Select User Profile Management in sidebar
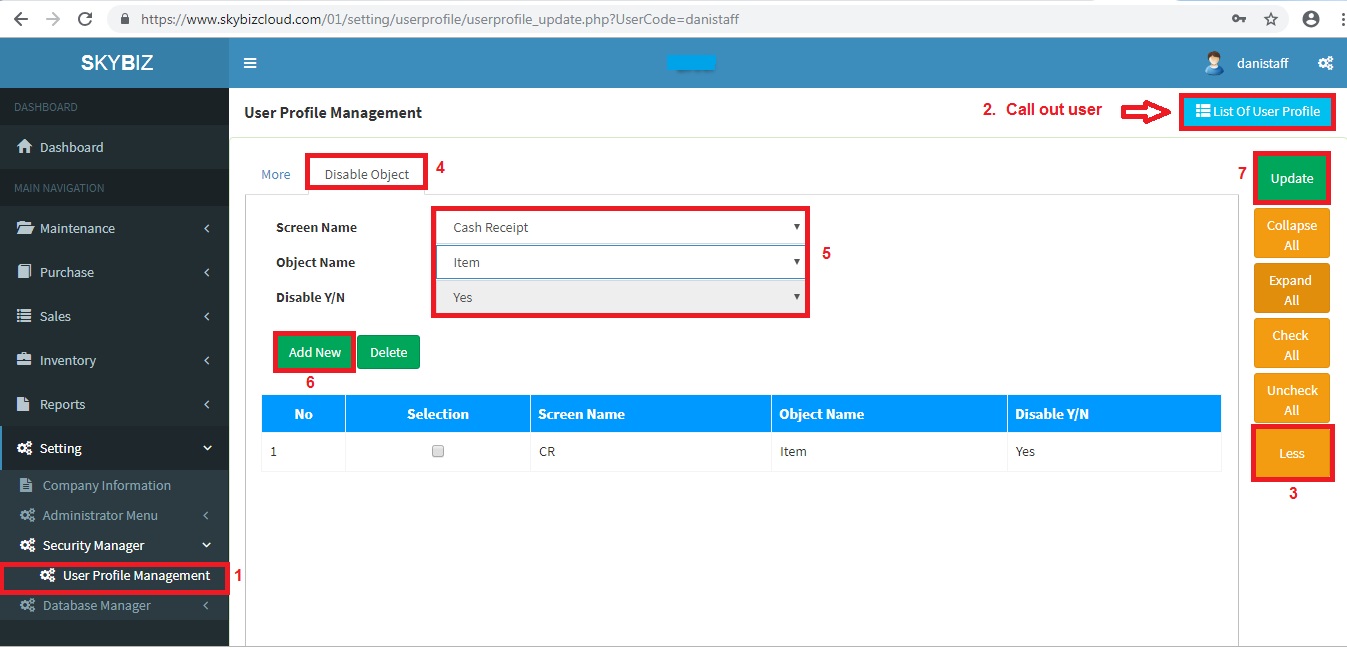This screenshot has width=1347, height=651. tap(136, 575)
